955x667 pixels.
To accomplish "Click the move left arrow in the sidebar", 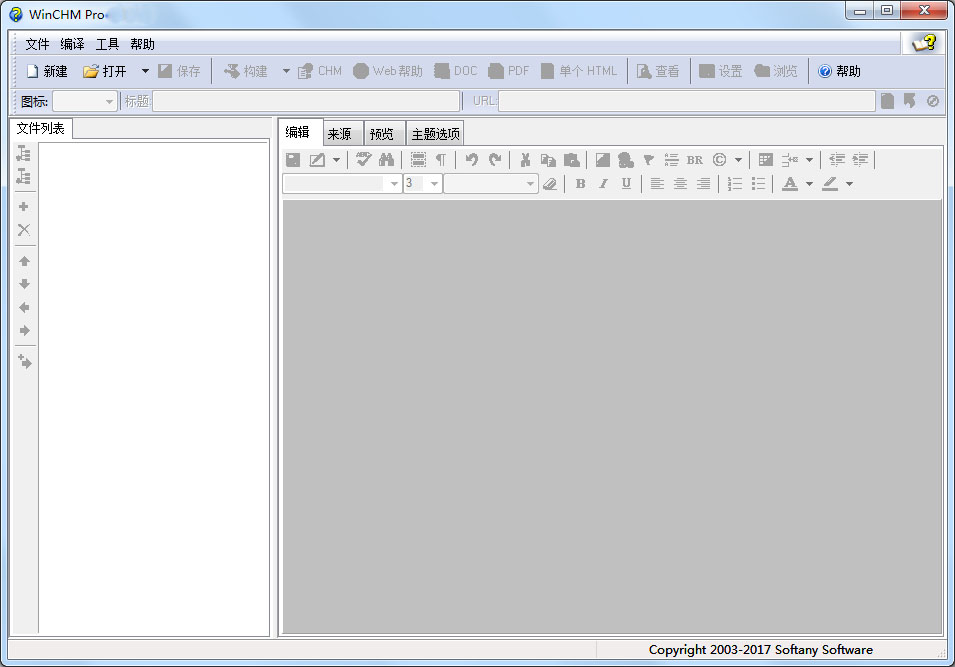I will 24,307.
